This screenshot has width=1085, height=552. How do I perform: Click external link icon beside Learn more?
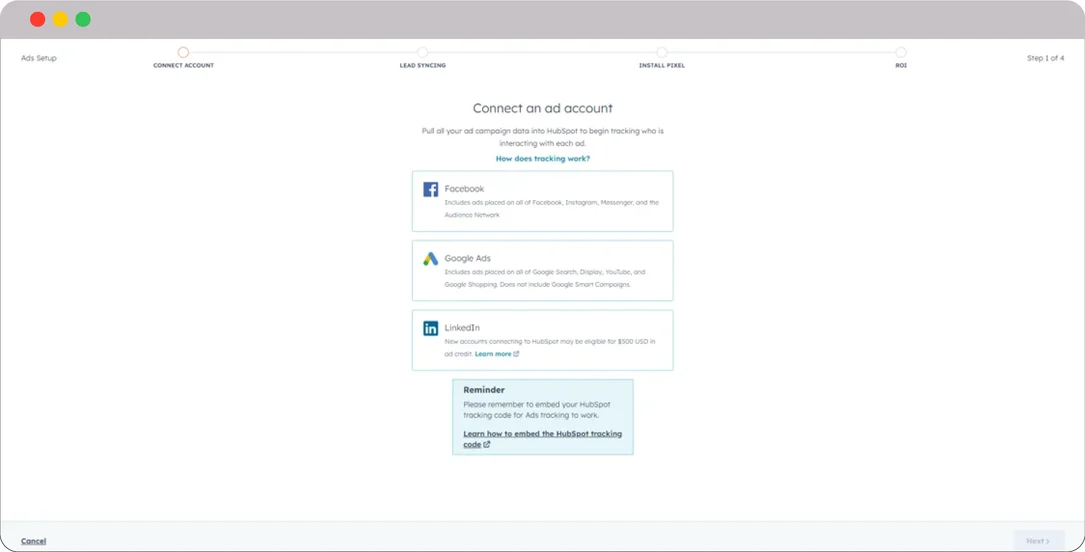pos(516,353)
